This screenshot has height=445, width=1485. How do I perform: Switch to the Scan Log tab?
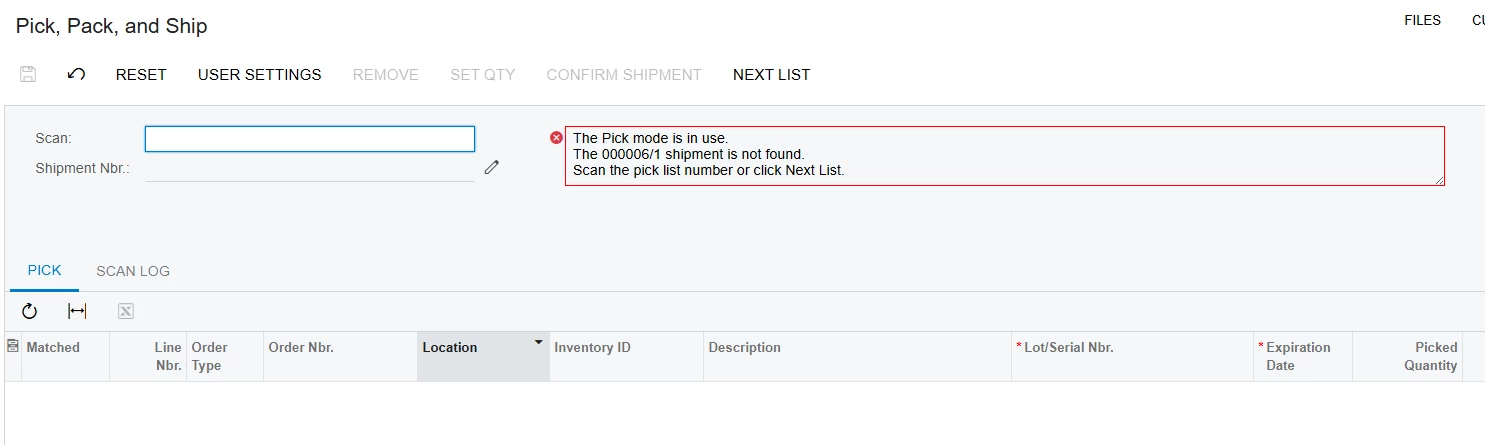click(133, 271)
